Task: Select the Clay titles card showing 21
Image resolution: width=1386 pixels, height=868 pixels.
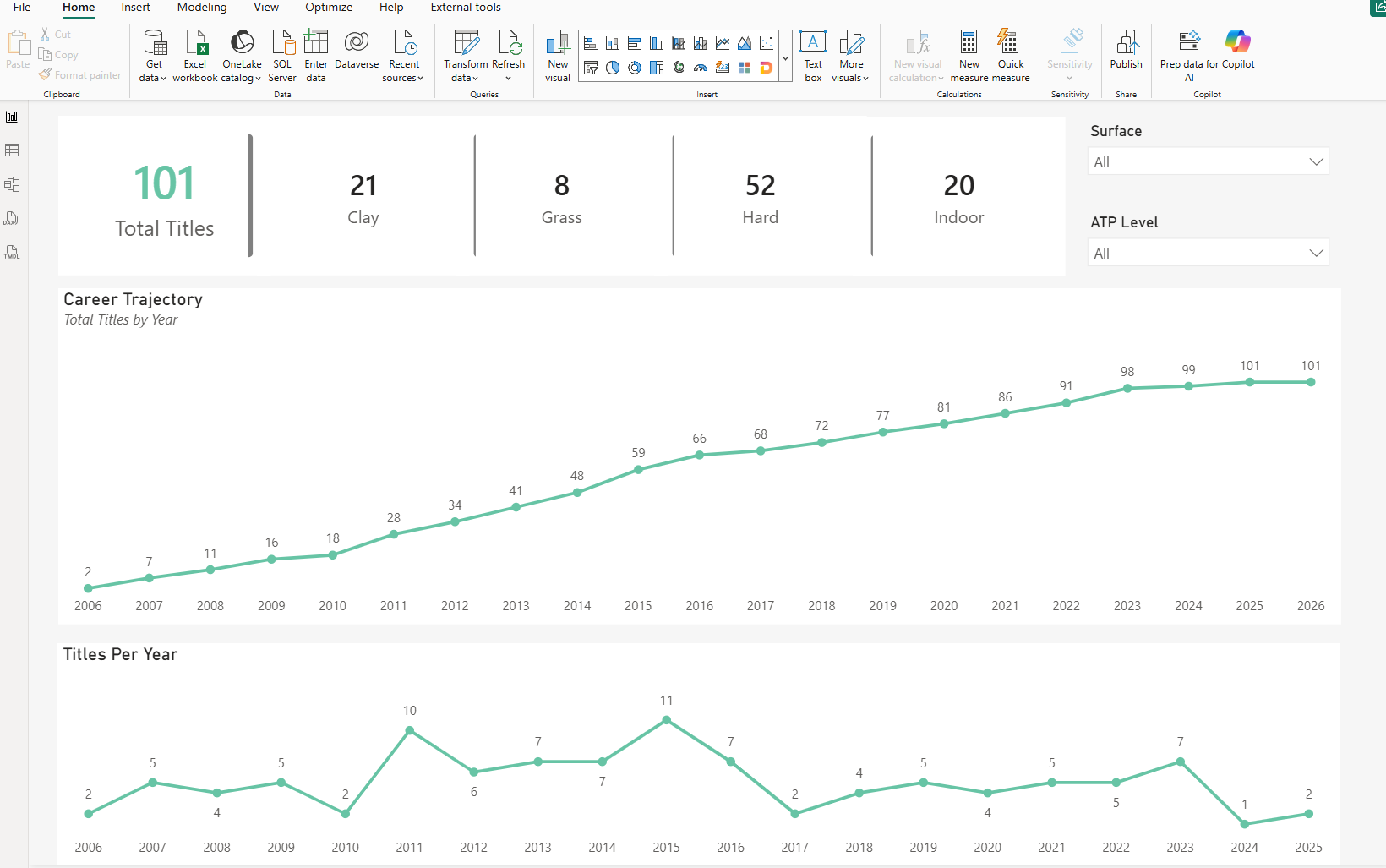Action: point(363,199)
